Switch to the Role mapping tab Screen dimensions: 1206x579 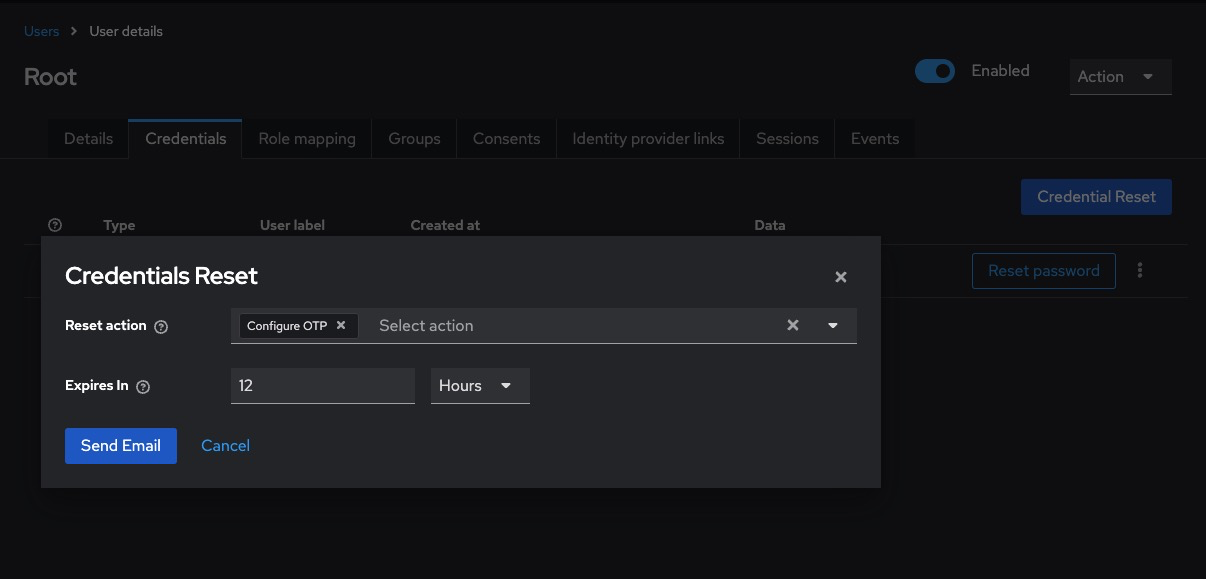click(x=307, y=139)
